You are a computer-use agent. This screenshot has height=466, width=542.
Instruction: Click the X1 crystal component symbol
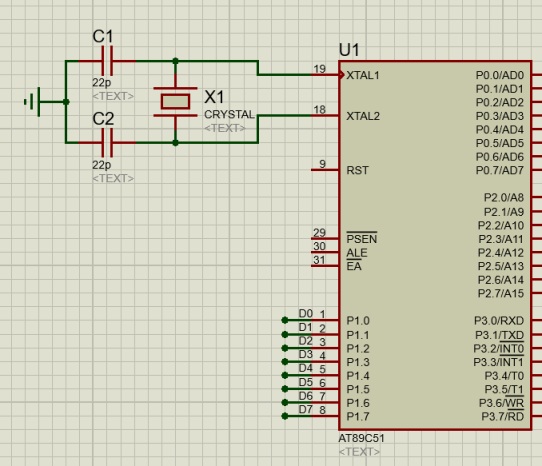(x=176, y=102)
